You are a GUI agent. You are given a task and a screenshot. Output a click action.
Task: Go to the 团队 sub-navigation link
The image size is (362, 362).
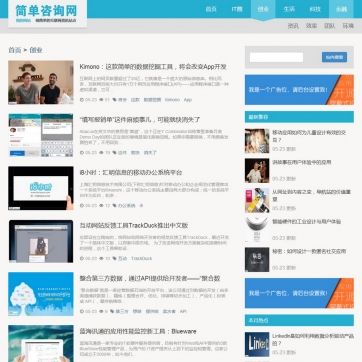pos(330,26)
